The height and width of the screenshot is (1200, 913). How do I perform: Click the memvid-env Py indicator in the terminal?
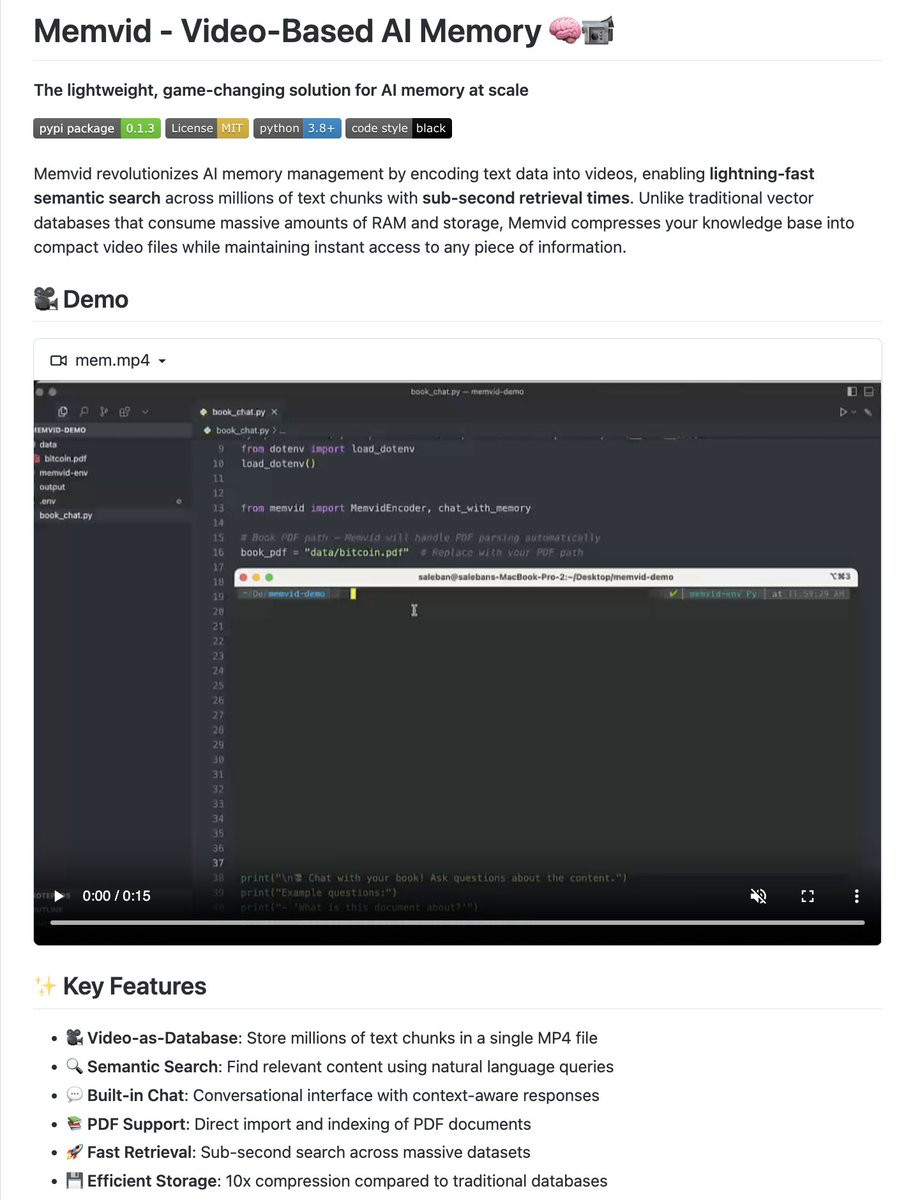tap(722, 594)
